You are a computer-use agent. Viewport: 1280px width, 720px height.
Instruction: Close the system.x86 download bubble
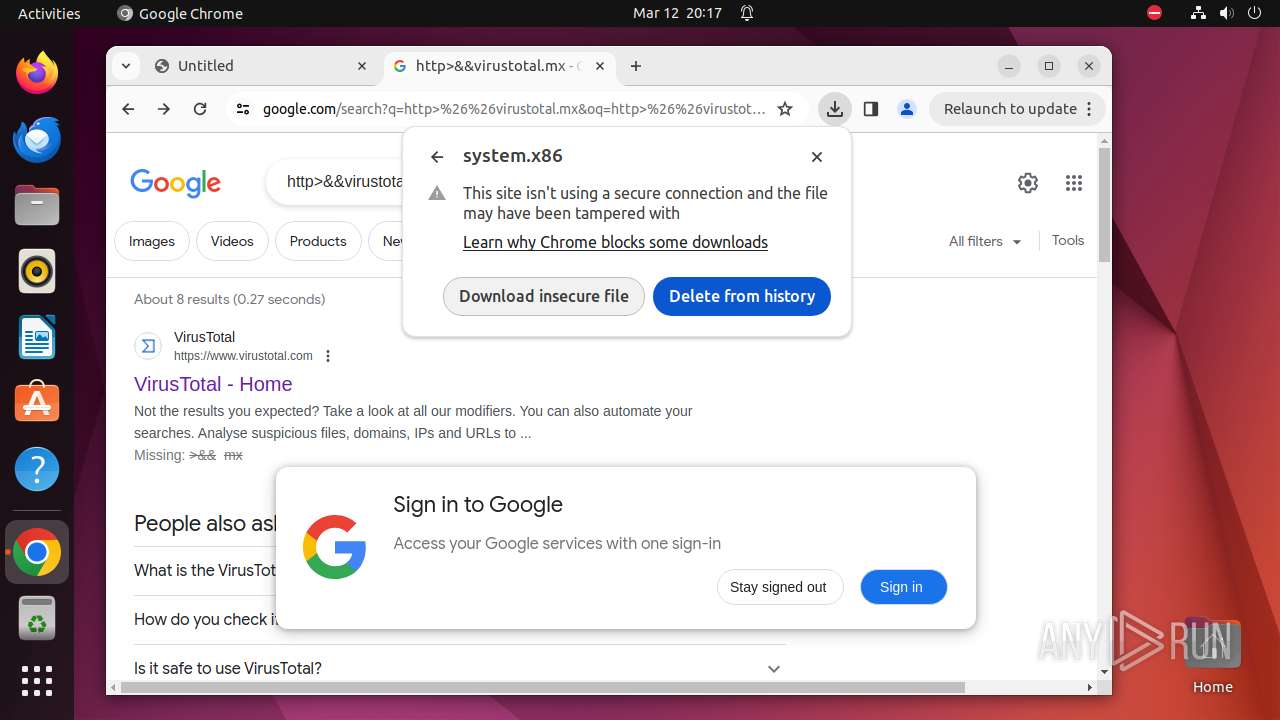pos(817,157)
